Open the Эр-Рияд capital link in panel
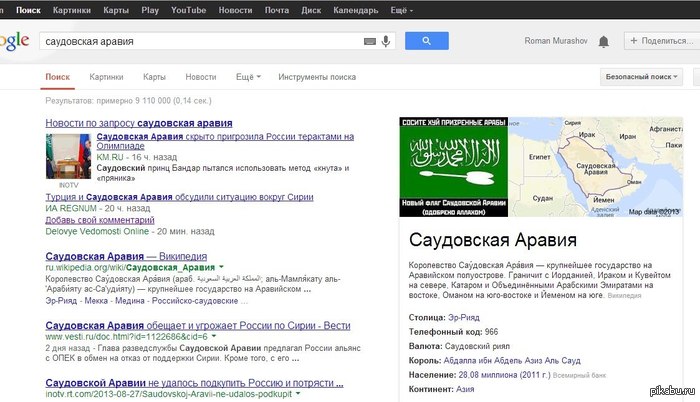The width and height of the screenshot is (700, 402). point(464,318)
